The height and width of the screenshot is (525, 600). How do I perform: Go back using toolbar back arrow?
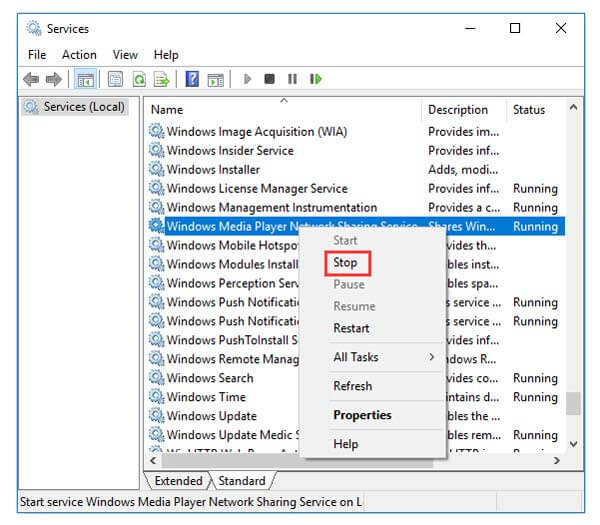tap(31, 79)
